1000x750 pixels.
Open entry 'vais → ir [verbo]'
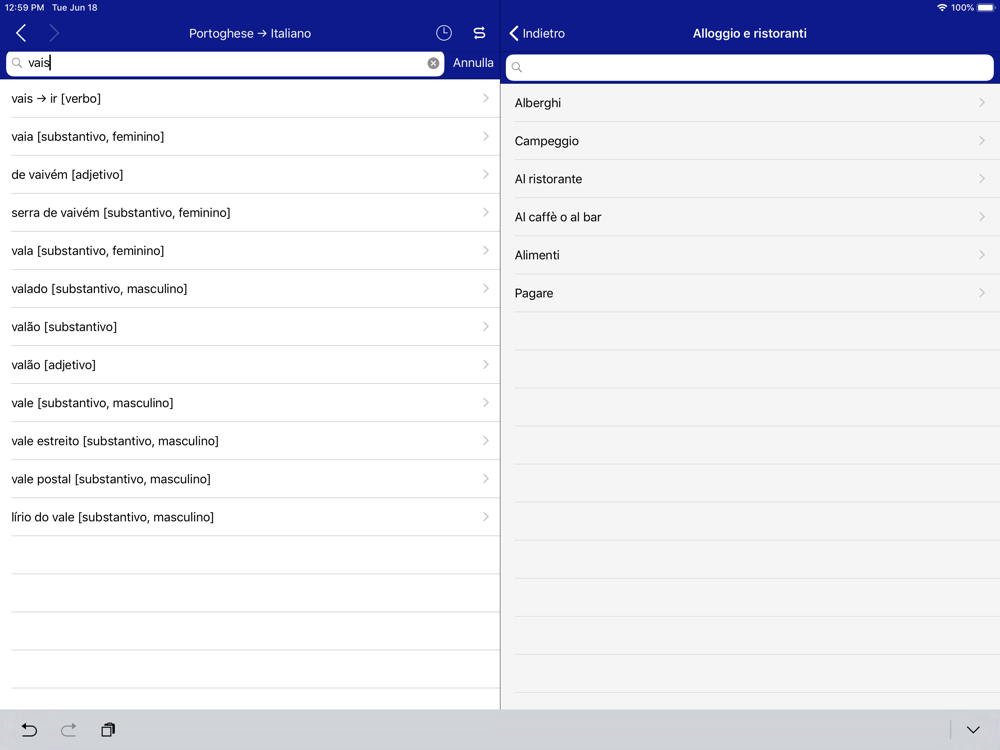pos(250,98)
